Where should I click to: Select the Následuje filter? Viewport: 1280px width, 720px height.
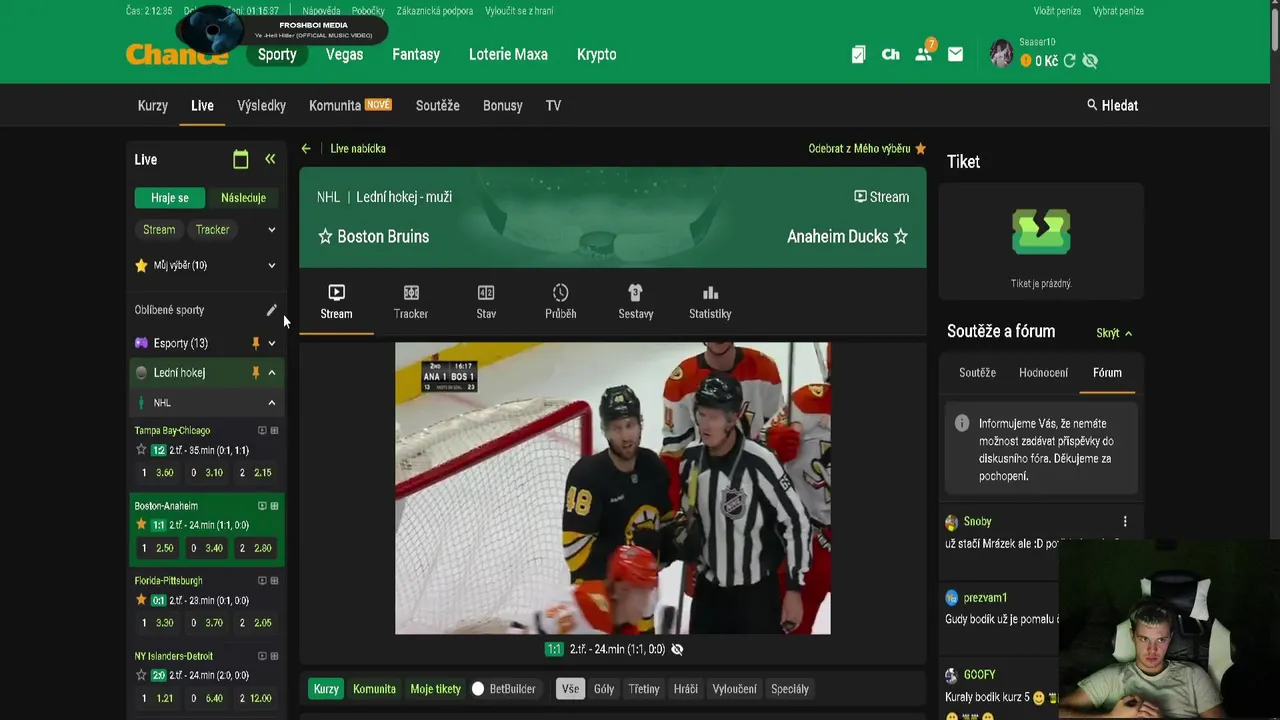243,198
